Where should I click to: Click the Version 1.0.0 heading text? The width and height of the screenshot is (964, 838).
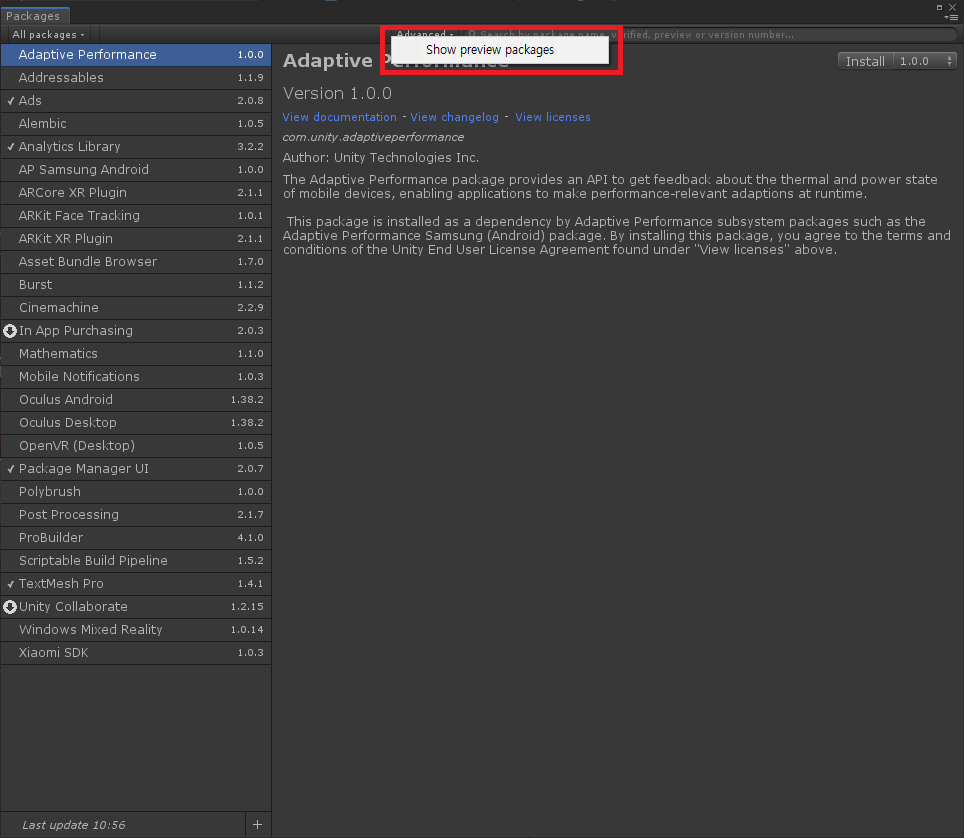coord(337,93)
